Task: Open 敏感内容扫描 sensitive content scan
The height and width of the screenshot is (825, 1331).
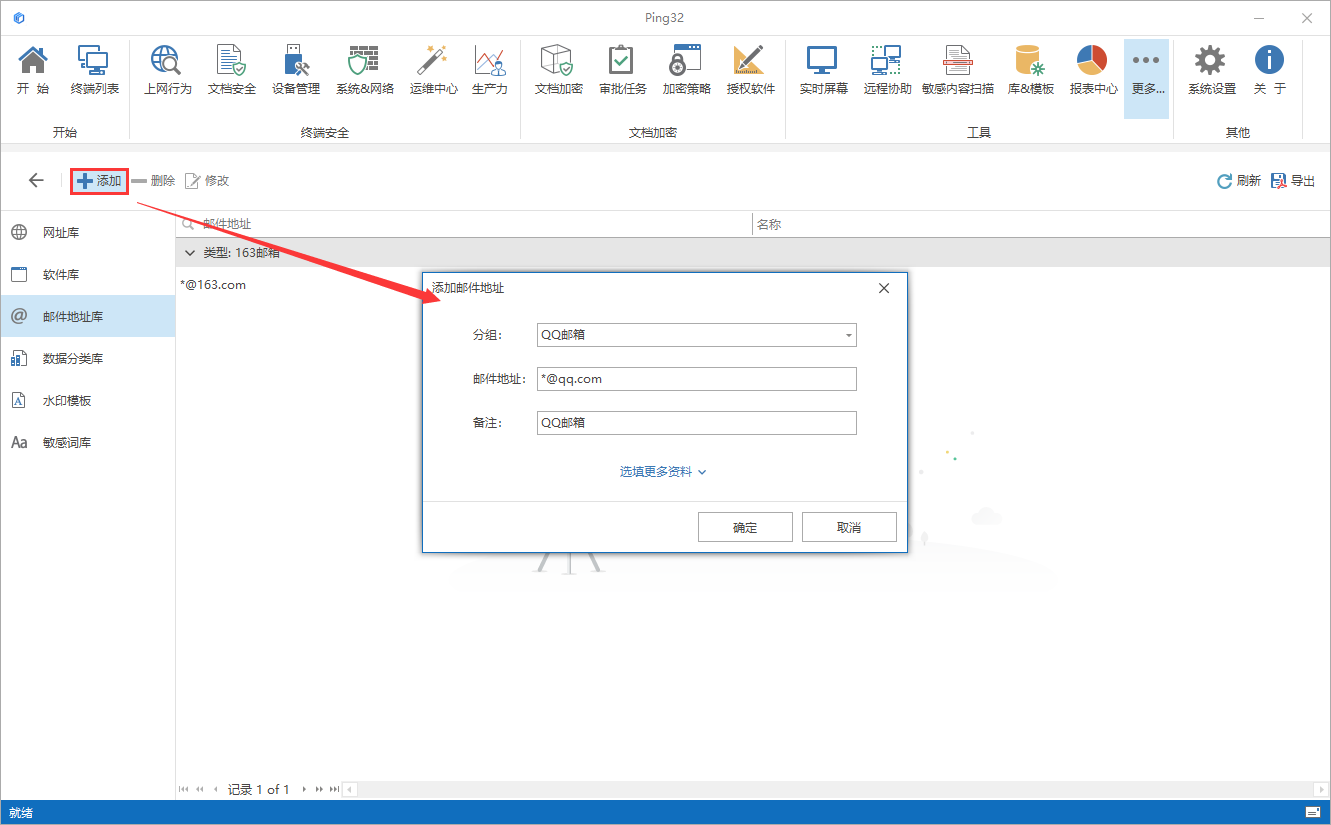Action: (957, 70)
